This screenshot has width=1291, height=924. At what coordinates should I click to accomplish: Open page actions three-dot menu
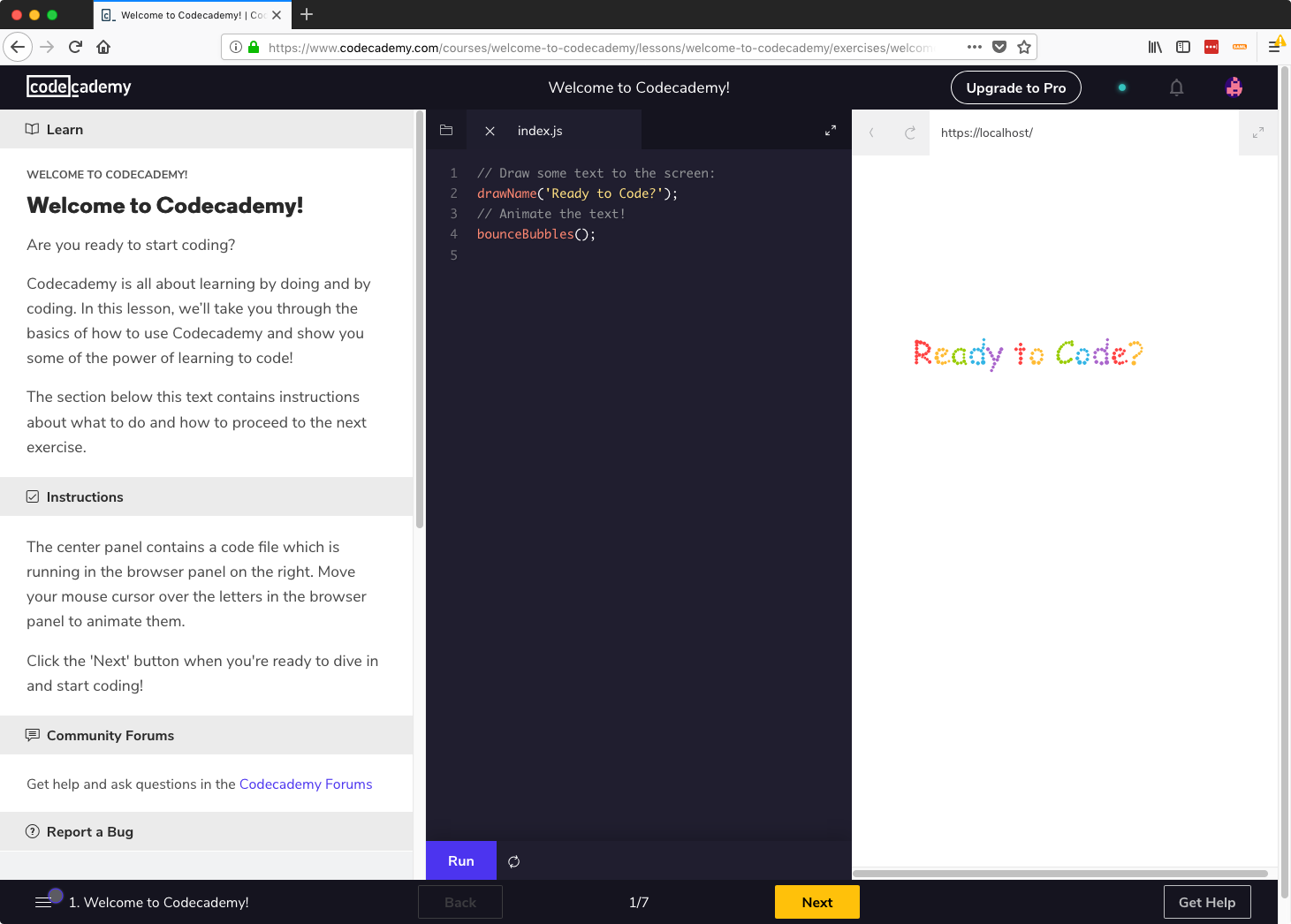975,47
